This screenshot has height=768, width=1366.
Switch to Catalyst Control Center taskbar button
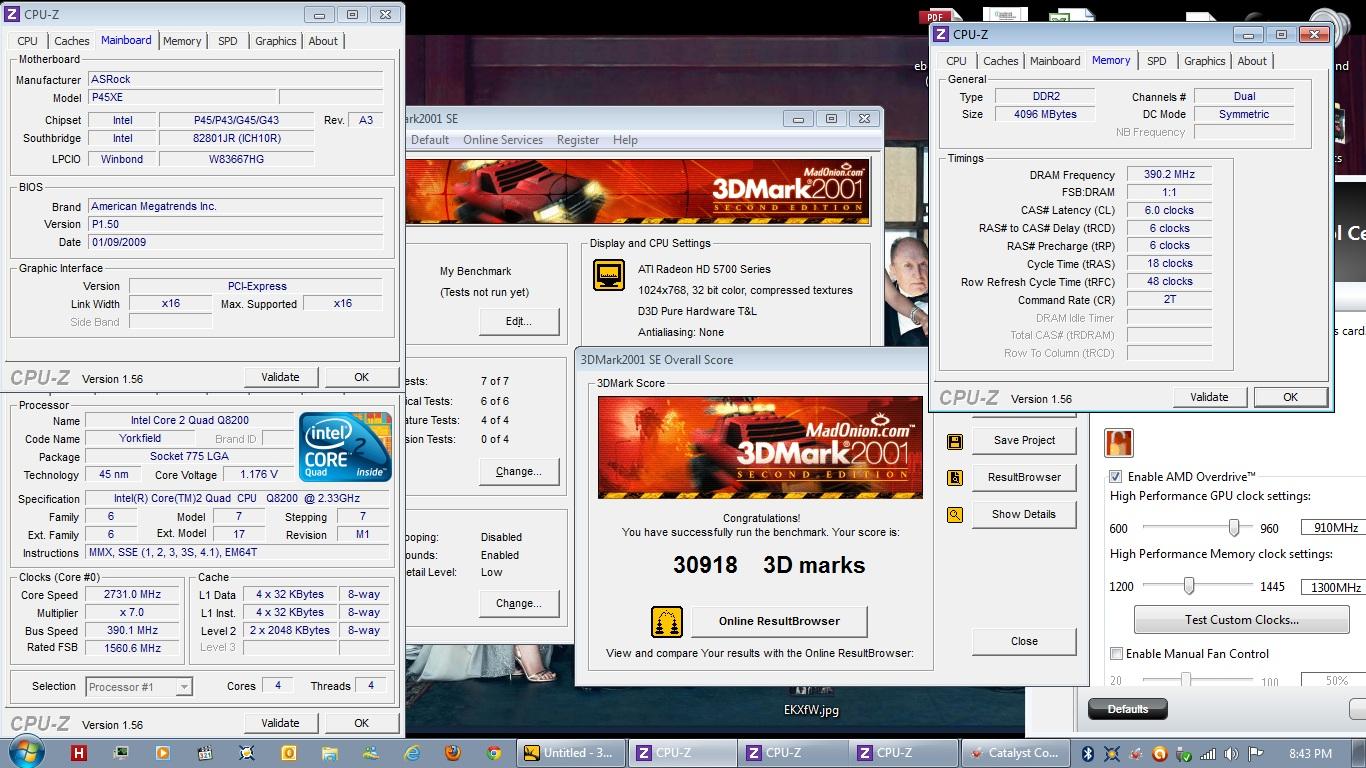pyautogui.click(x=1015, y=753)
